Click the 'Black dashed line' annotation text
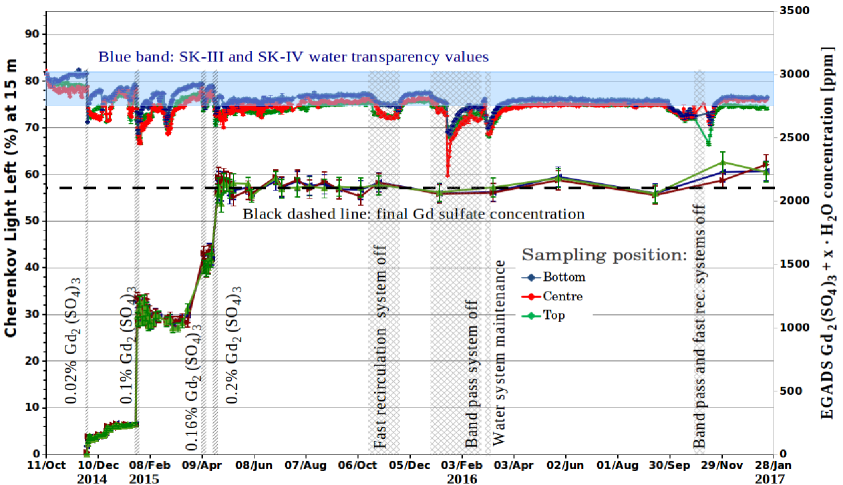 [x=413, y=214]
